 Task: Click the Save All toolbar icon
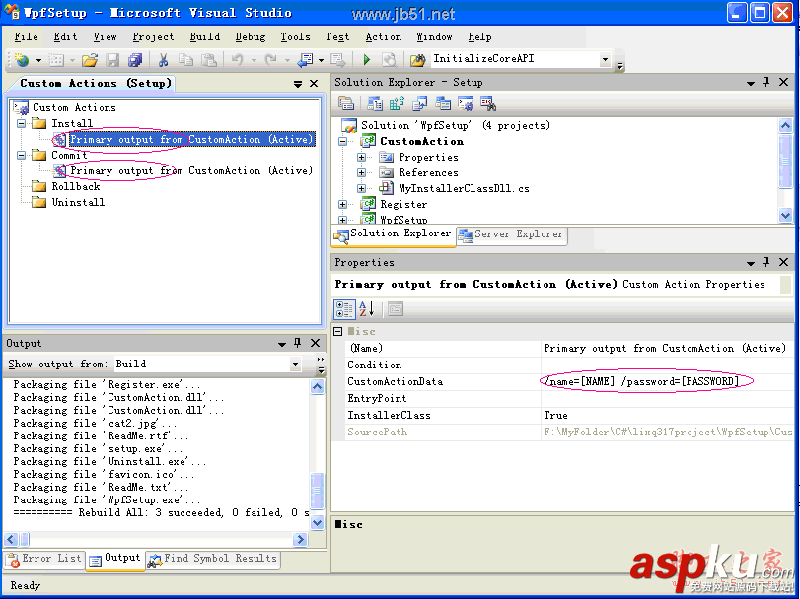(x=133, y=60)
